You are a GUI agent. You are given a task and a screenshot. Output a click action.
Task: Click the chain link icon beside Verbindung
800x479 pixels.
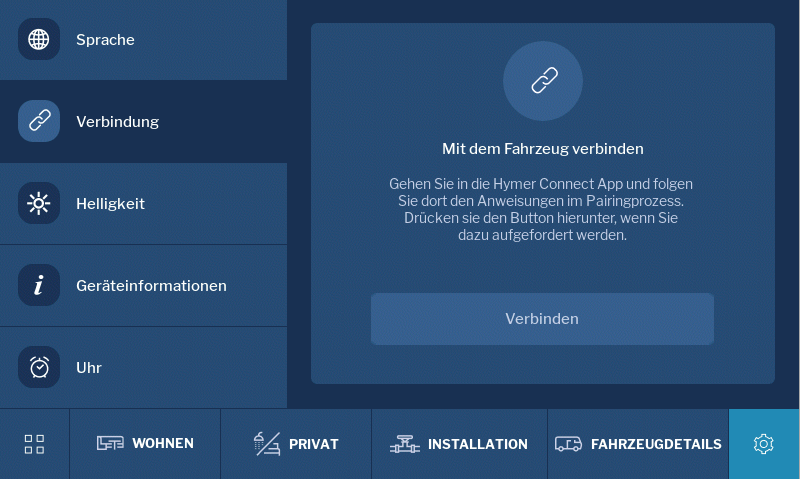pyautogui.click(x=39, y=122)
